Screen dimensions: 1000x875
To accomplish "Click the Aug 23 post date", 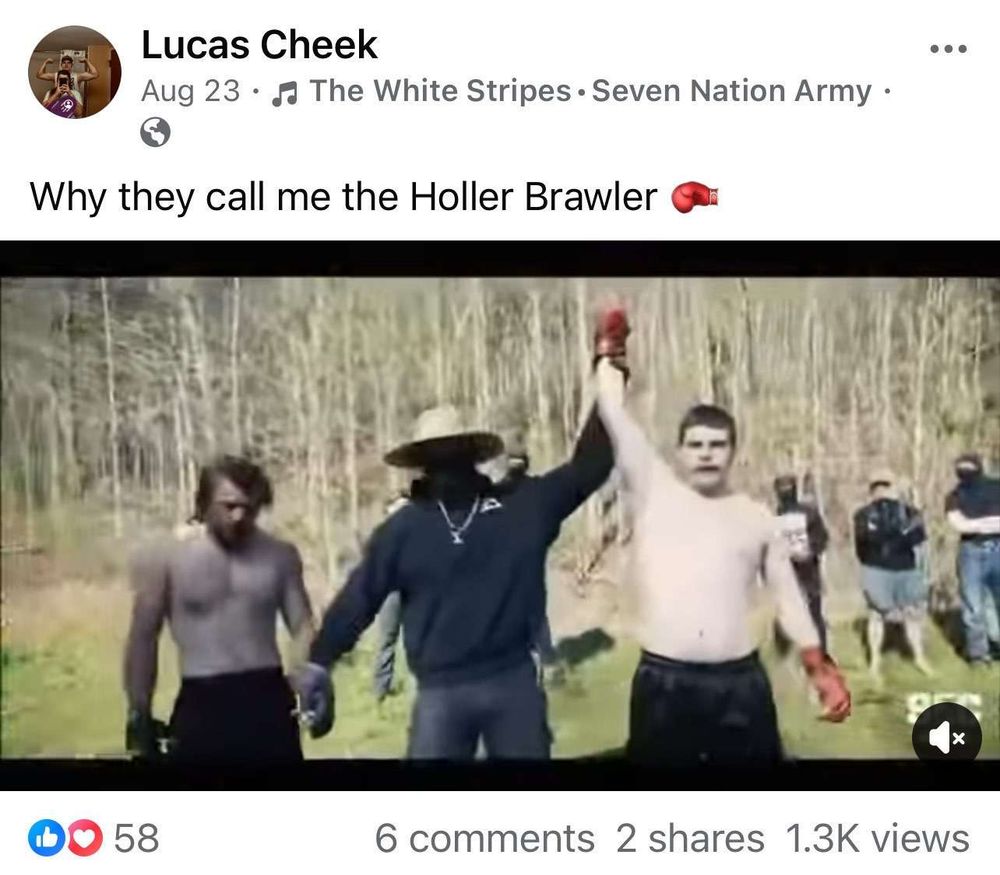I will [191, 91].
